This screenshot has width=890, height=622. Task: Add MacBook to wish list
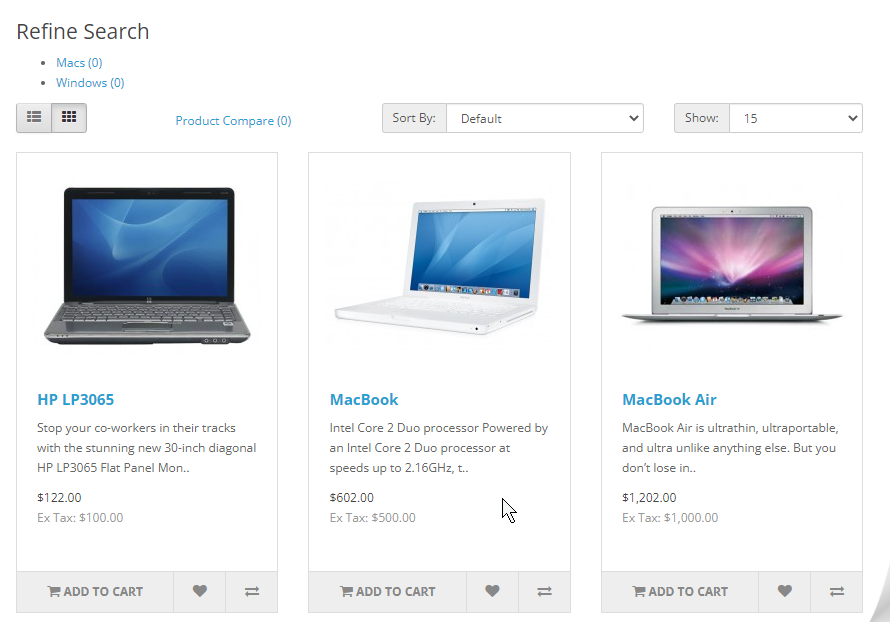coord(492,591)
